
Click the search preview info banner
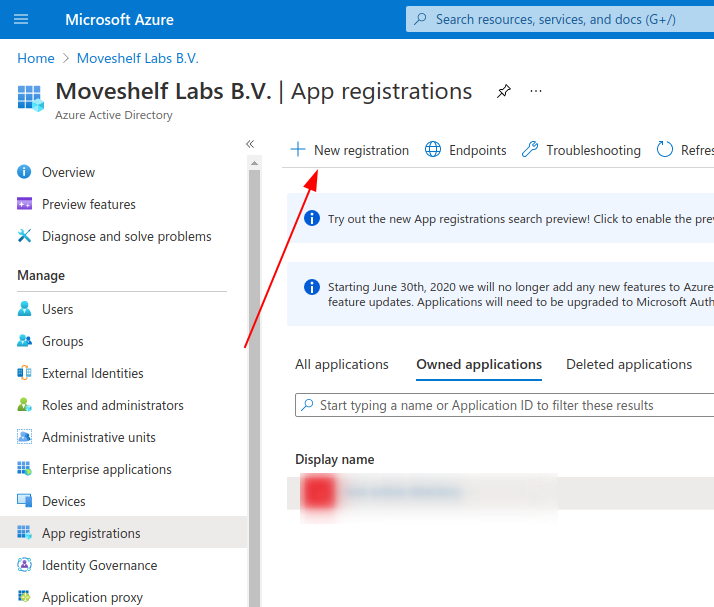[x=500, y=218]
